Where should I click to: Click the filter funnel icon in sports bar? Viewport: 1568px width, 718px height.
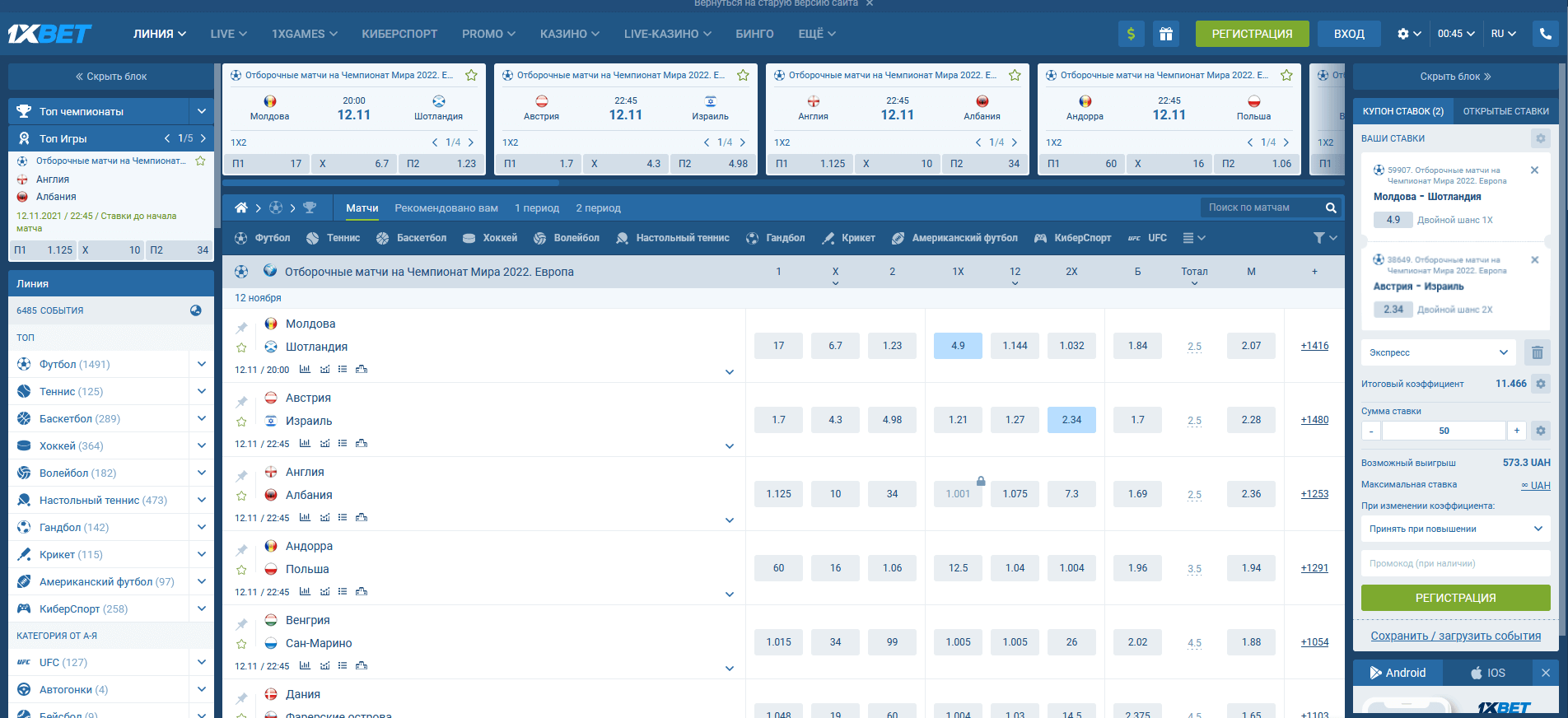coord(1319,238)
